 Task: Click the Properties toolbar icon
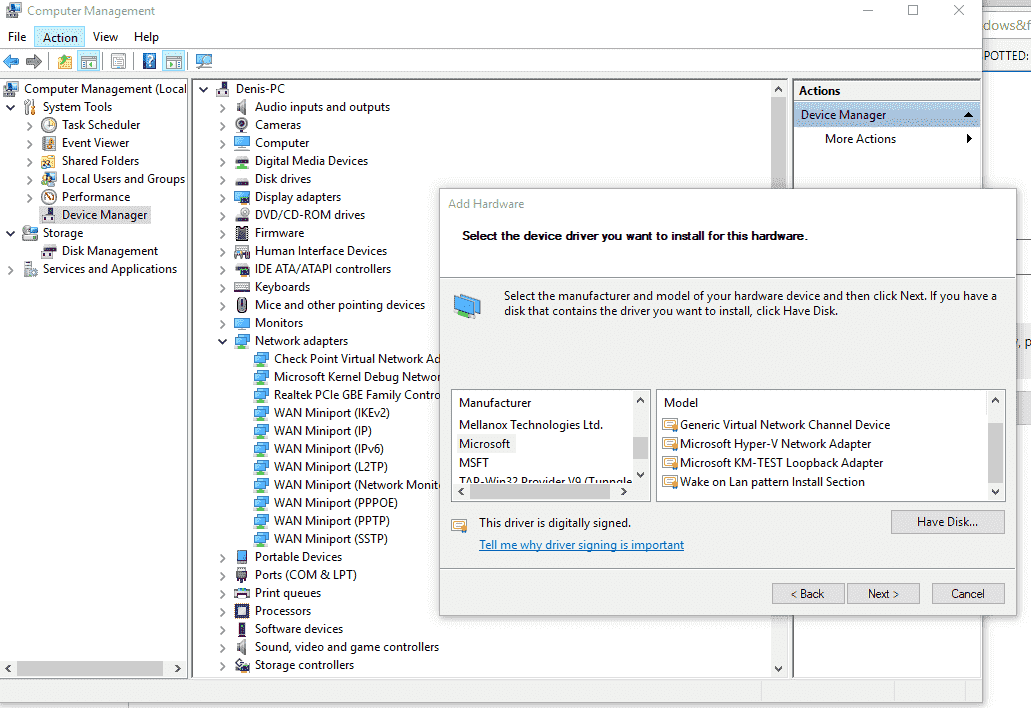click(x=118, y=62)
